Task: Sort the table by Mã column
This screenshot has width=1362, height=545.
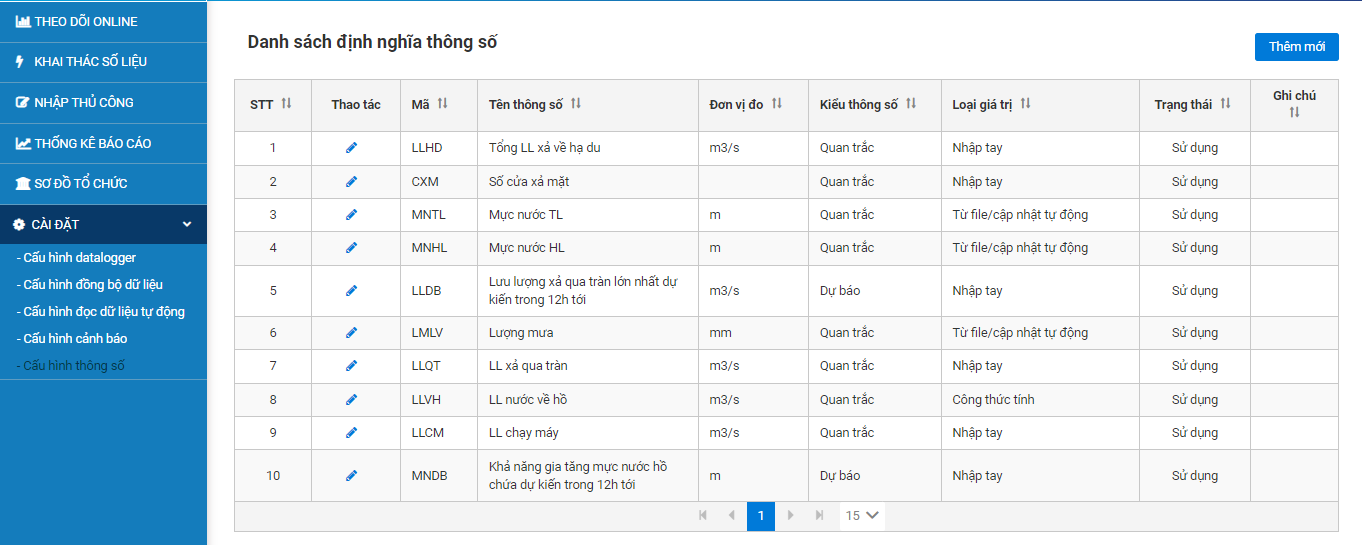Action: 442,104
